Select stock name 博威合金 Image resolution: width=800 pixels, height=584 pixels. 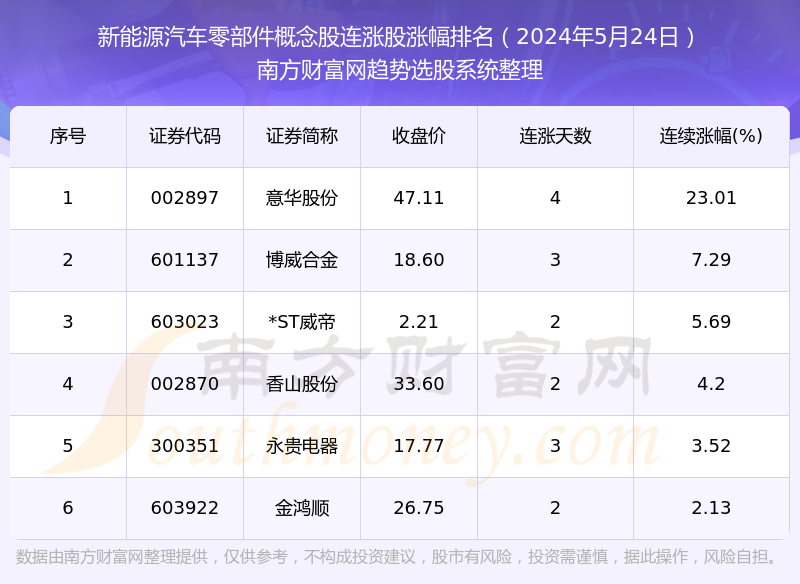point(302,260)
